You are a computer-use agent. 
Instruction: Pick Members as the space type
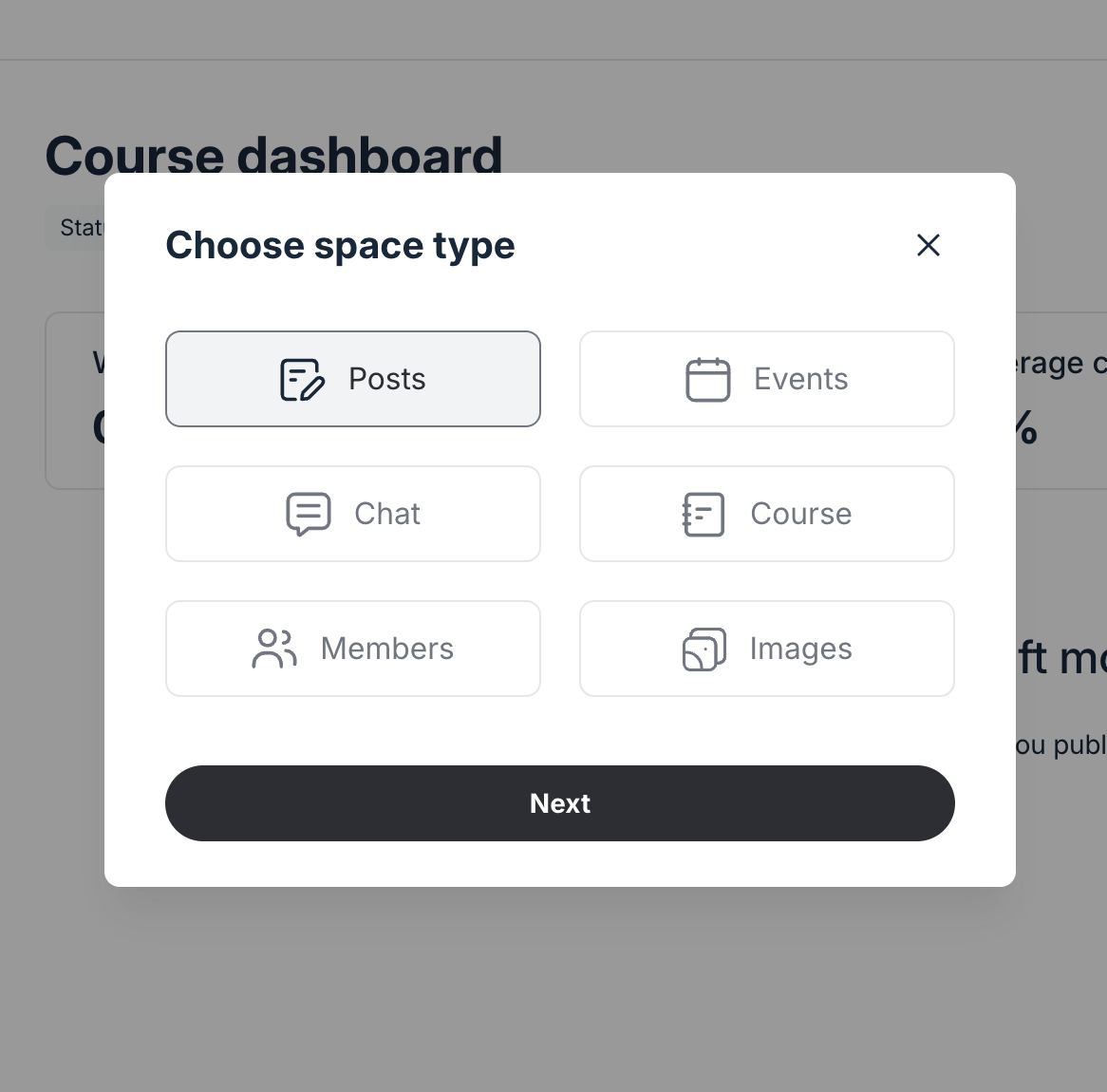pos(353,649)
